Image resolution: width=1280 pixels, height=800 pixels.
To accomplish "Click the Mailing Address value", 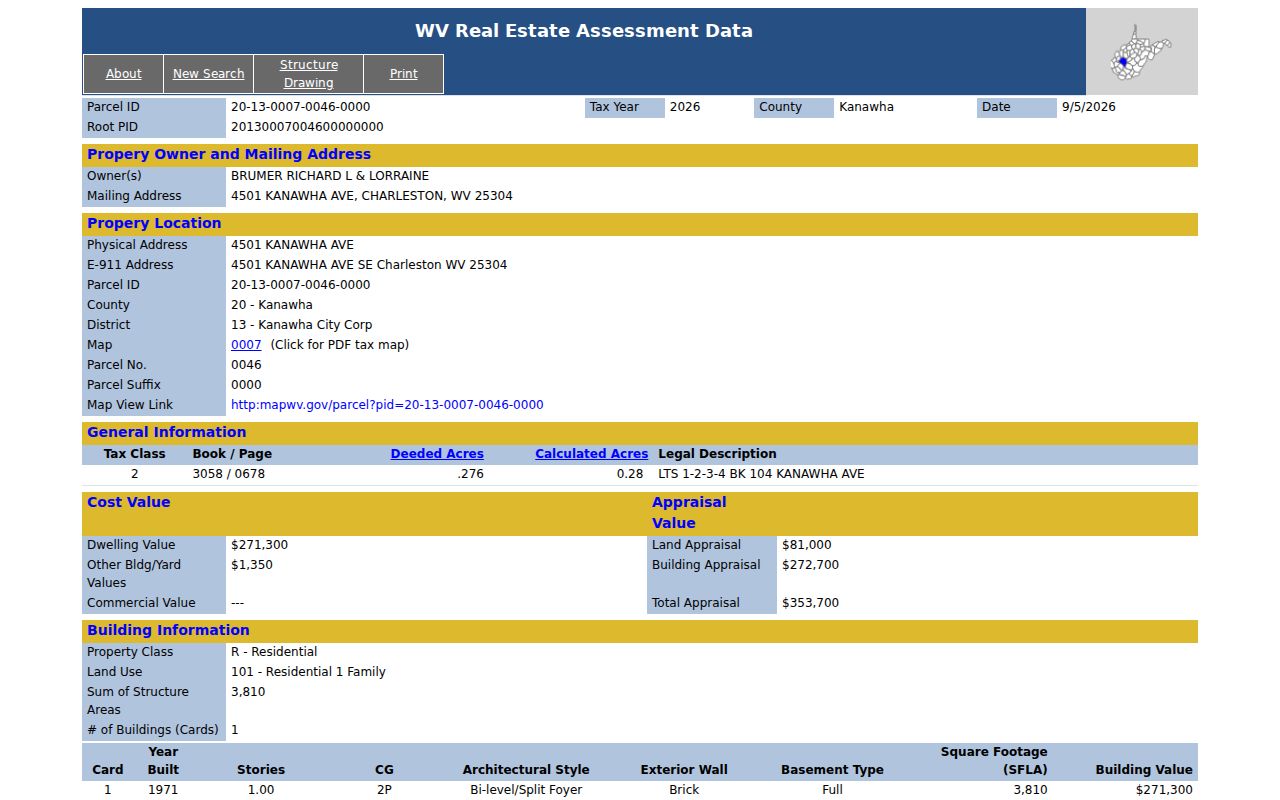I will [x=372, y=196].
